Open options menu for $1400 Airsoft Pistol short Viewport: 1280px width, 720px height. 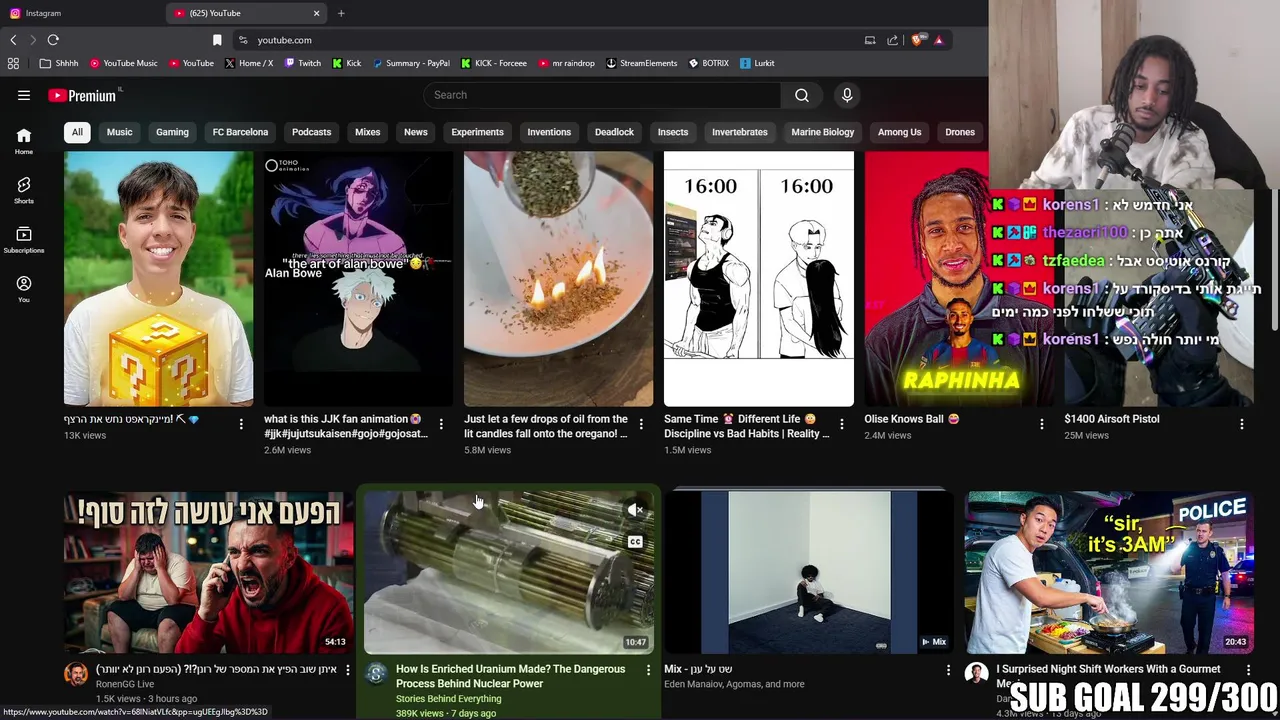[1241, 424]
